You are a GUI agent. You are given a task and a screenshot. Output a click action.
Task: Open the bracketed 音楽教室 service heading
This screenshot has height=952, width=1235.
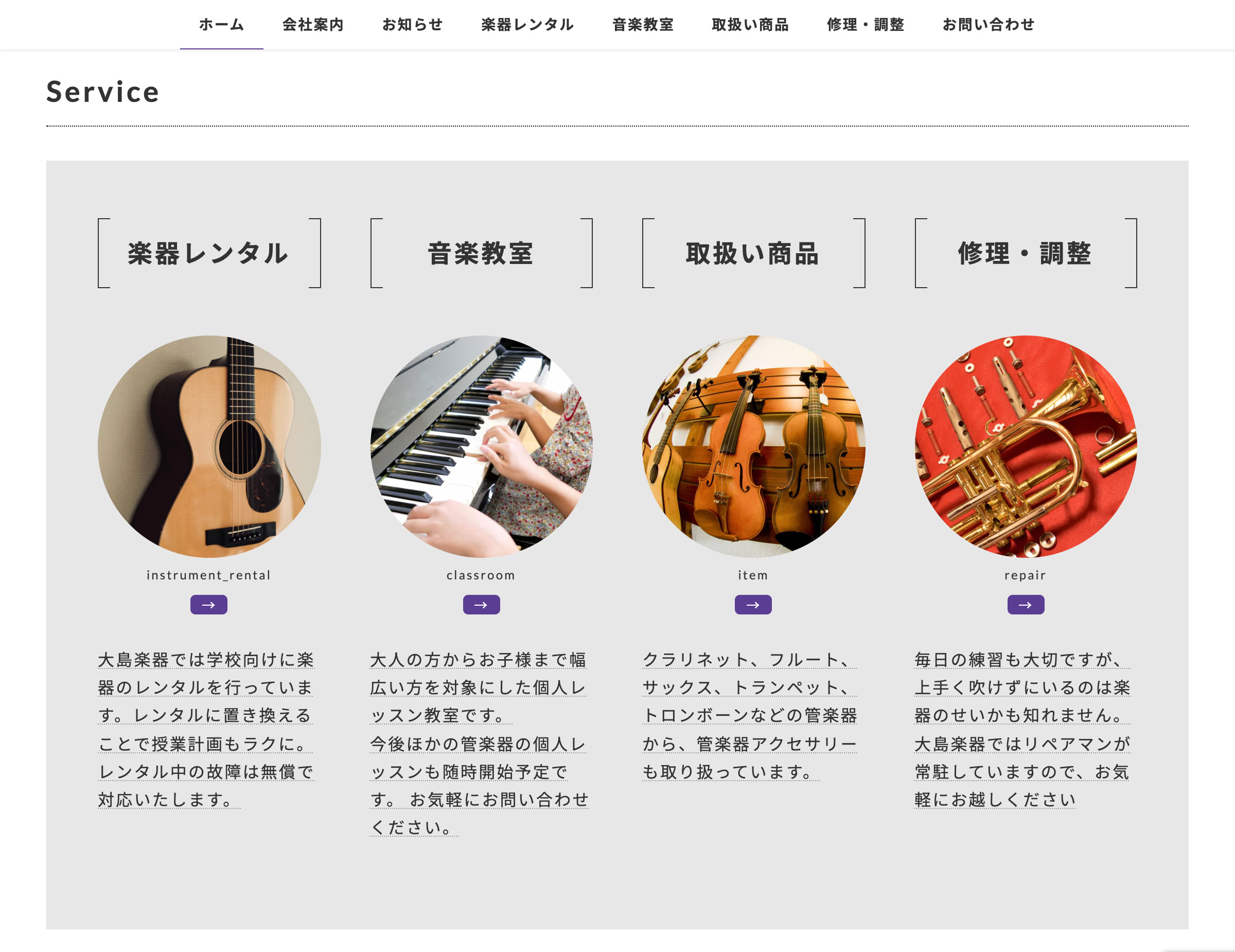[x=481, y=253]
